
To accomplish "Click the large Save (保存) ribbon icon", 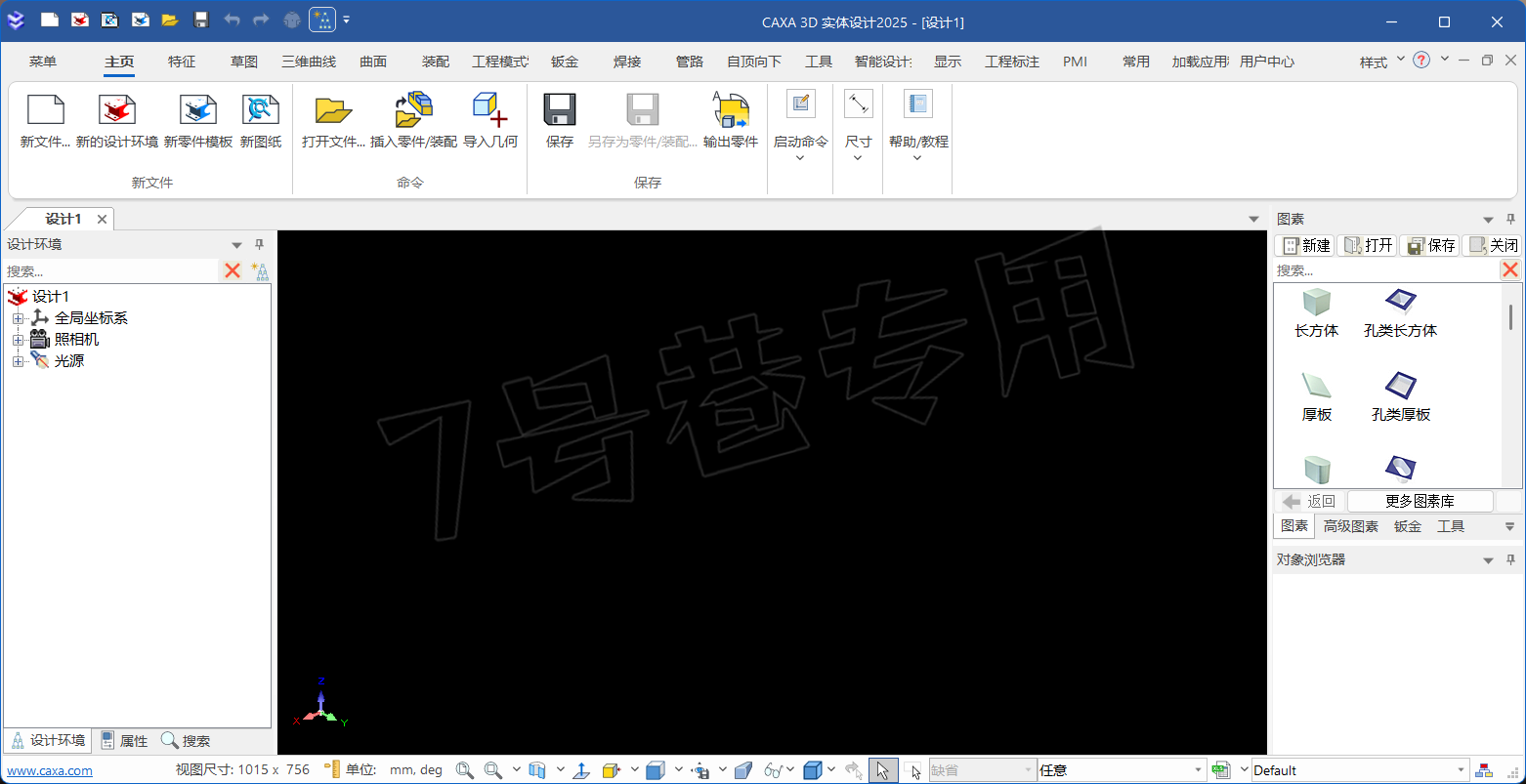I will tap(560, 110).
